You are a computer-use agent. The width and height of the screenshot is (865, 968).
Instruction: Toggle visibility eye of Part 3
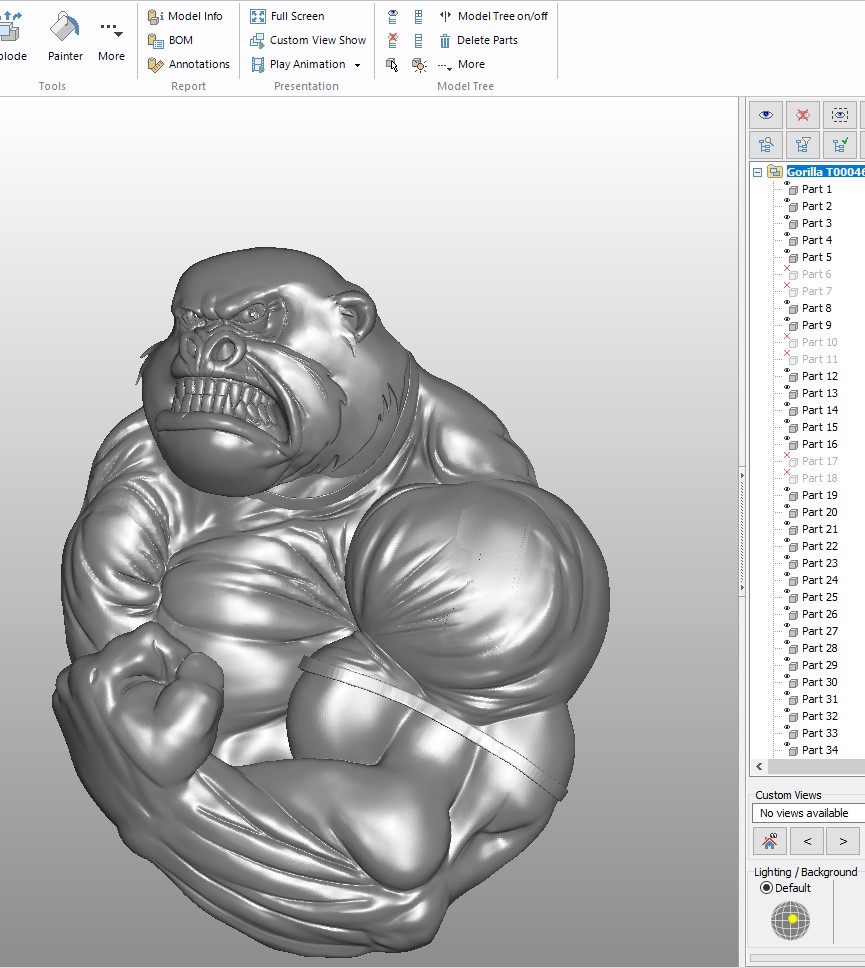(x=788, y=218)
